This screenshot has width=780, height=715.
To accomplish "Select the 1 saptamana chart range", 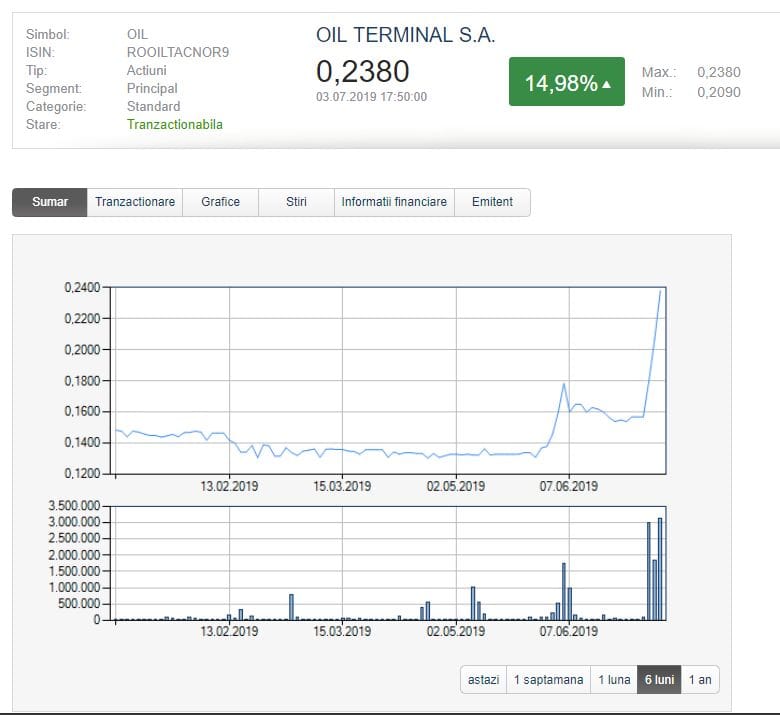I will point(548,680).
